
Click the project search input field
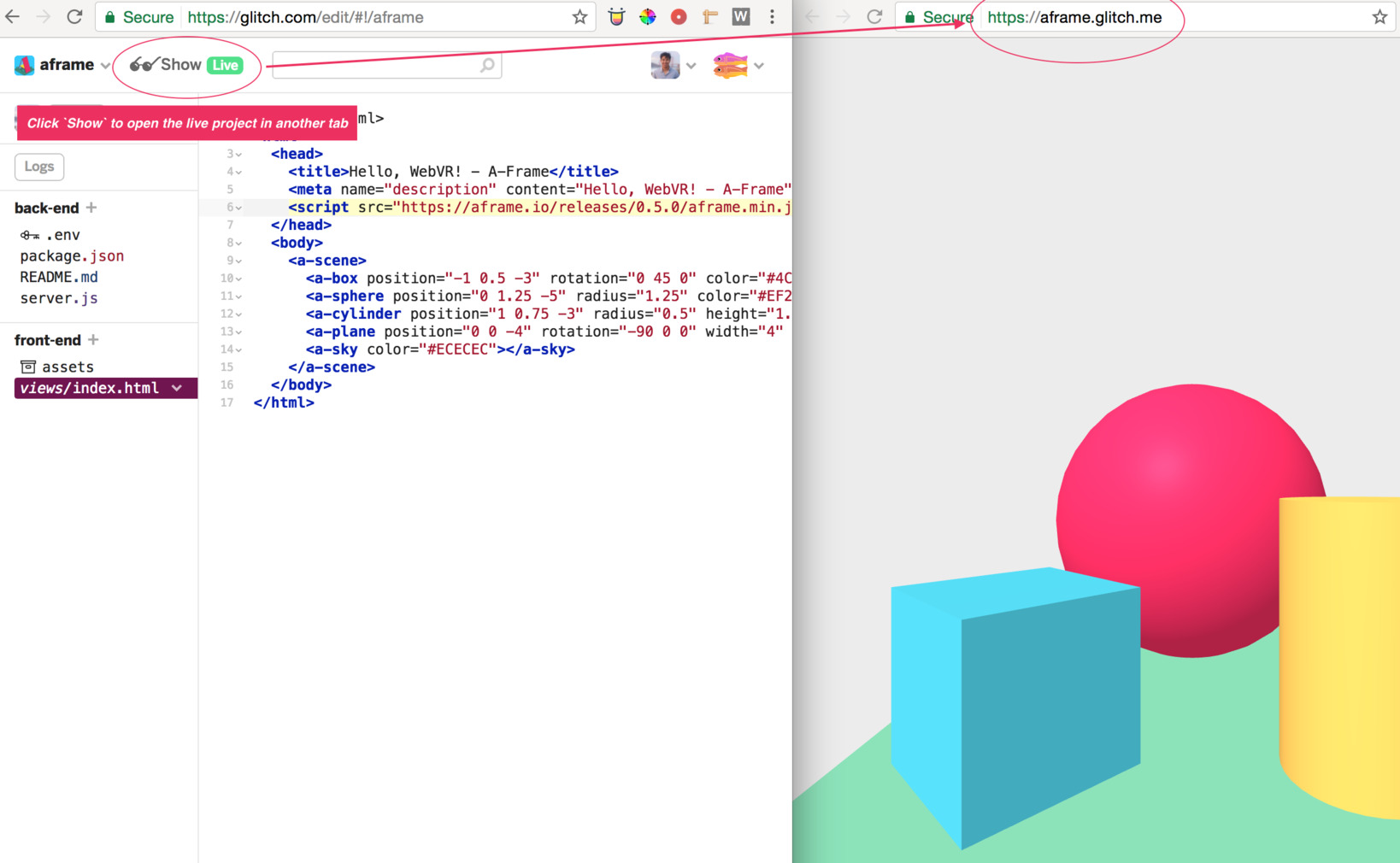376,65
